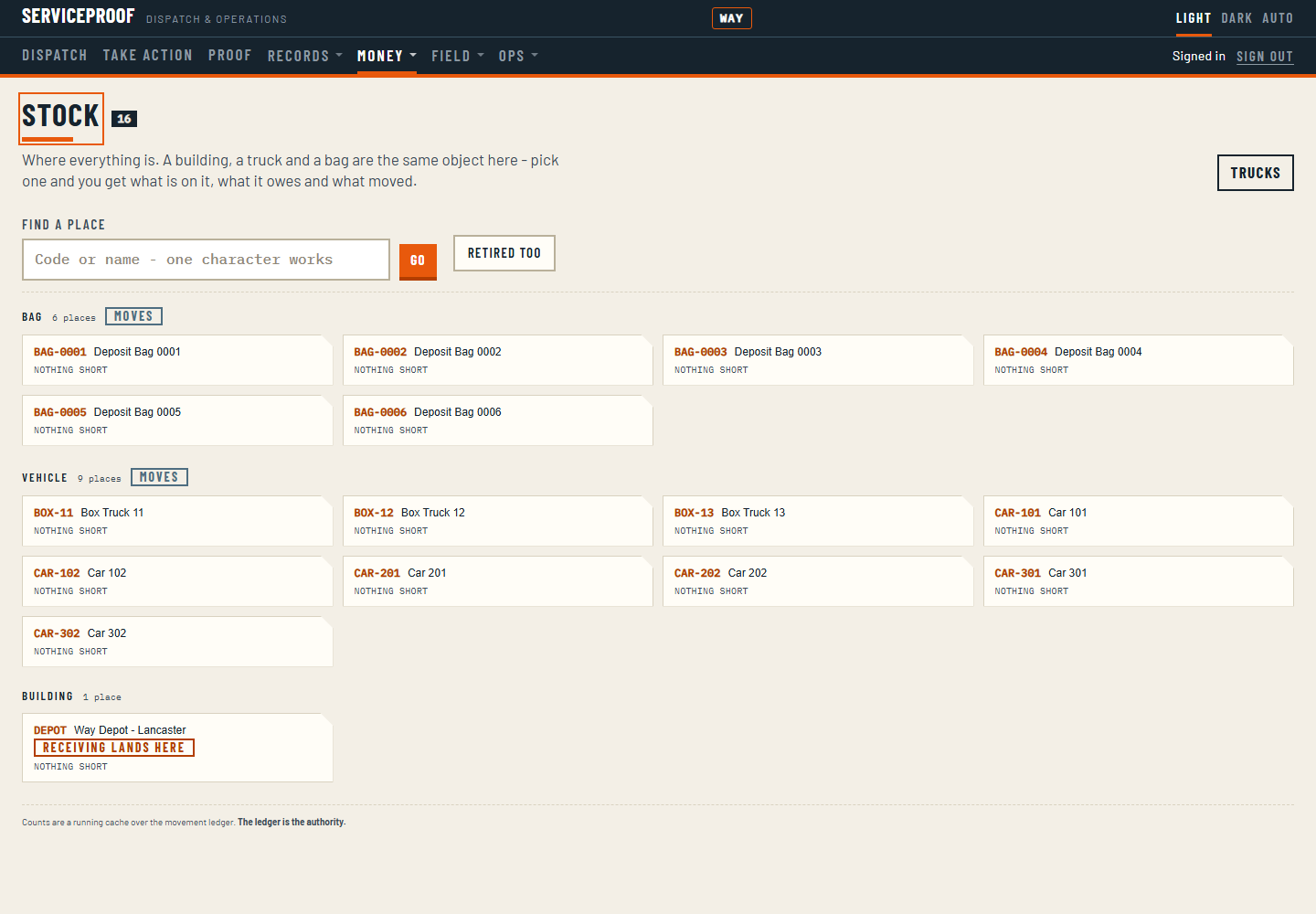
Task: Set theme to Auto
Action: [1278, 18]
